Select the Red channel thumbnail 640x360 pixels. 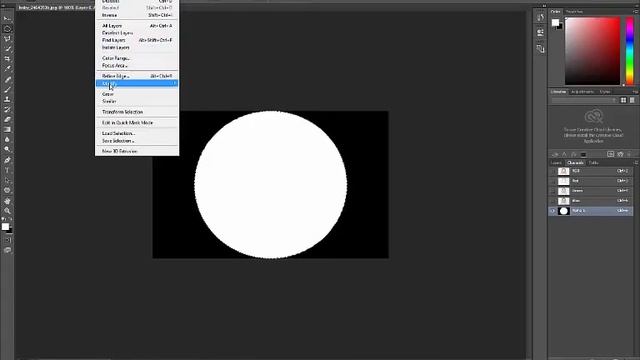(x=564, y=181)
